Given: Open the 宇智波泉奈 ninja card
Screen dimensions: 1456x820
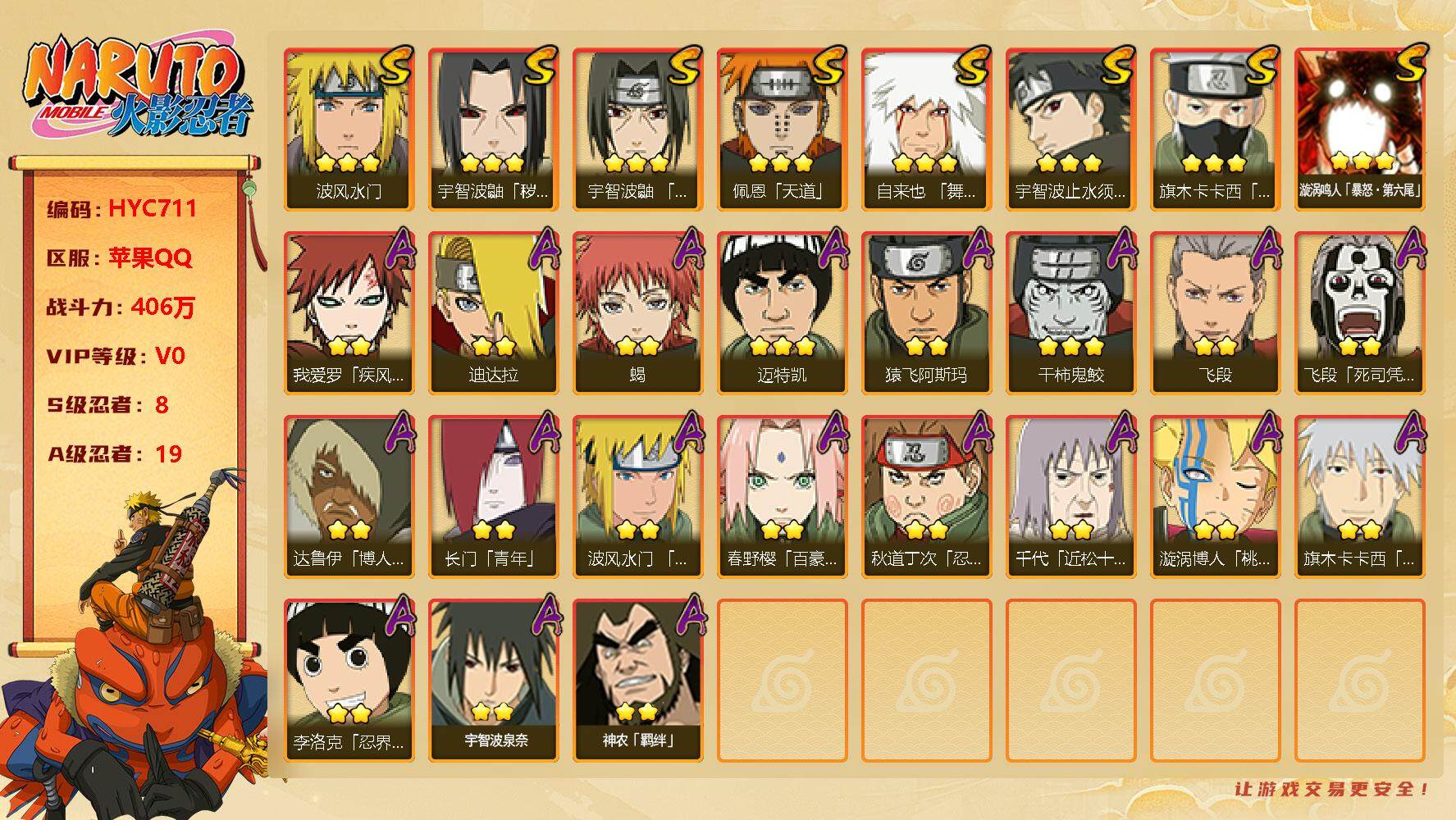Looking at the screenshot, I should coord(493,681).
